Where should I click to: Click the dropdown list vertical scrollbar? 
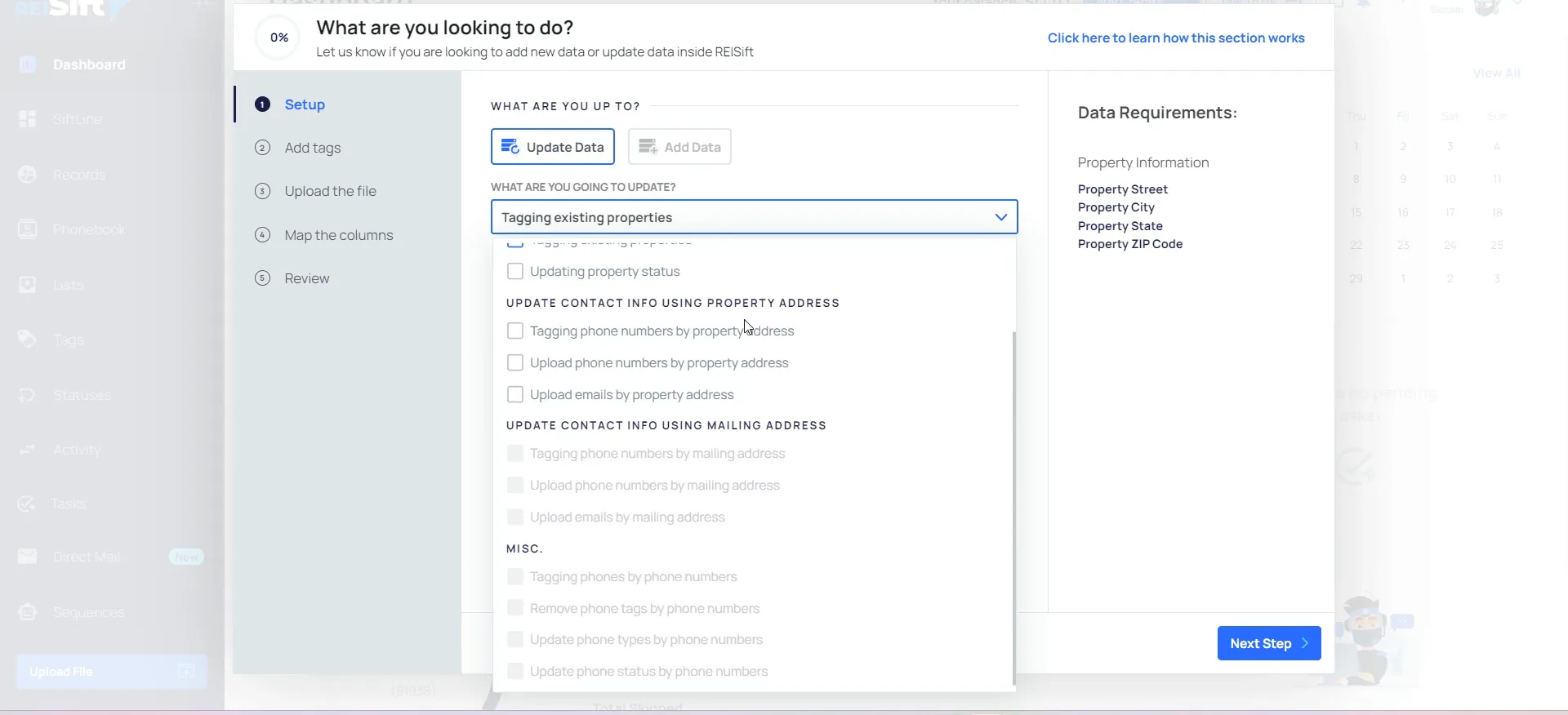1013,508
